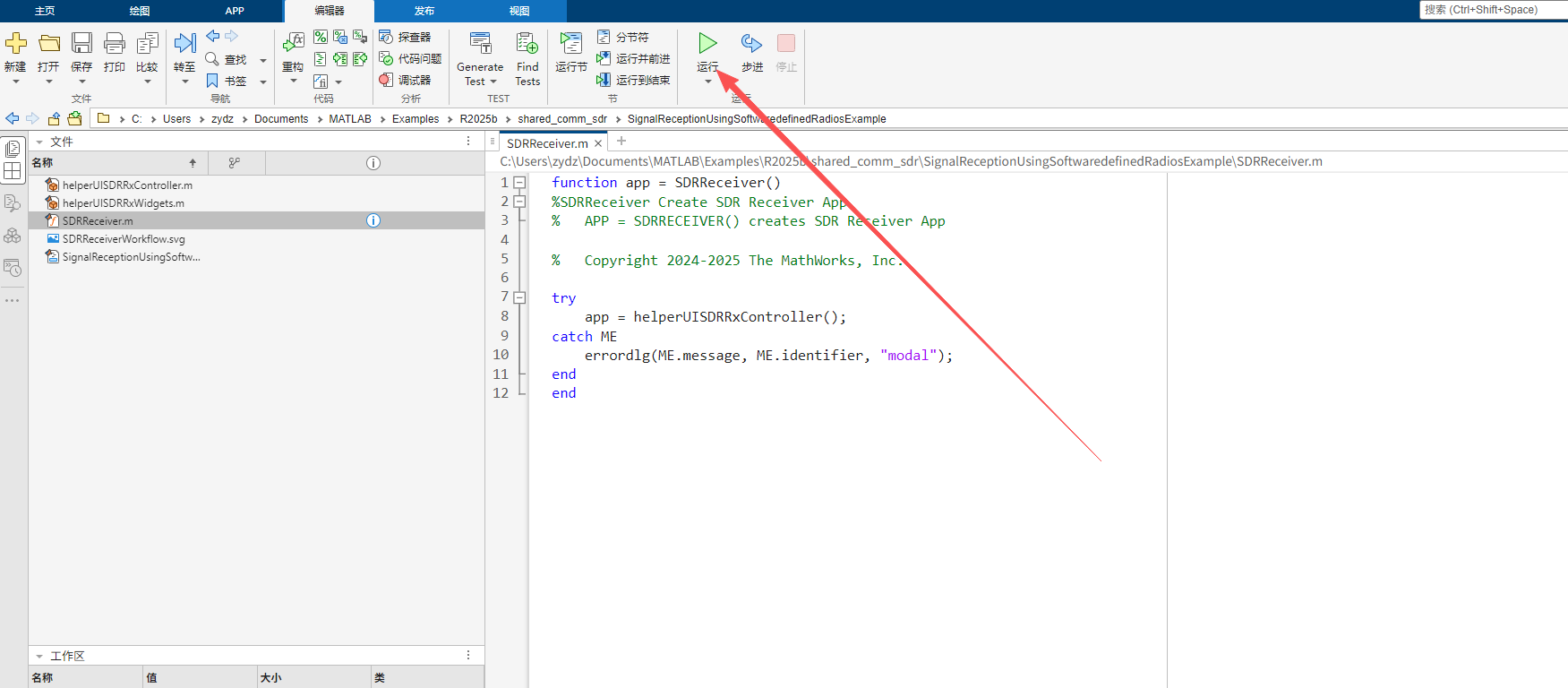Click 运行到结束 (Run to End)
Image resolution: width=1568 pixels, height=688 pixels.
[x=633, y=80]
